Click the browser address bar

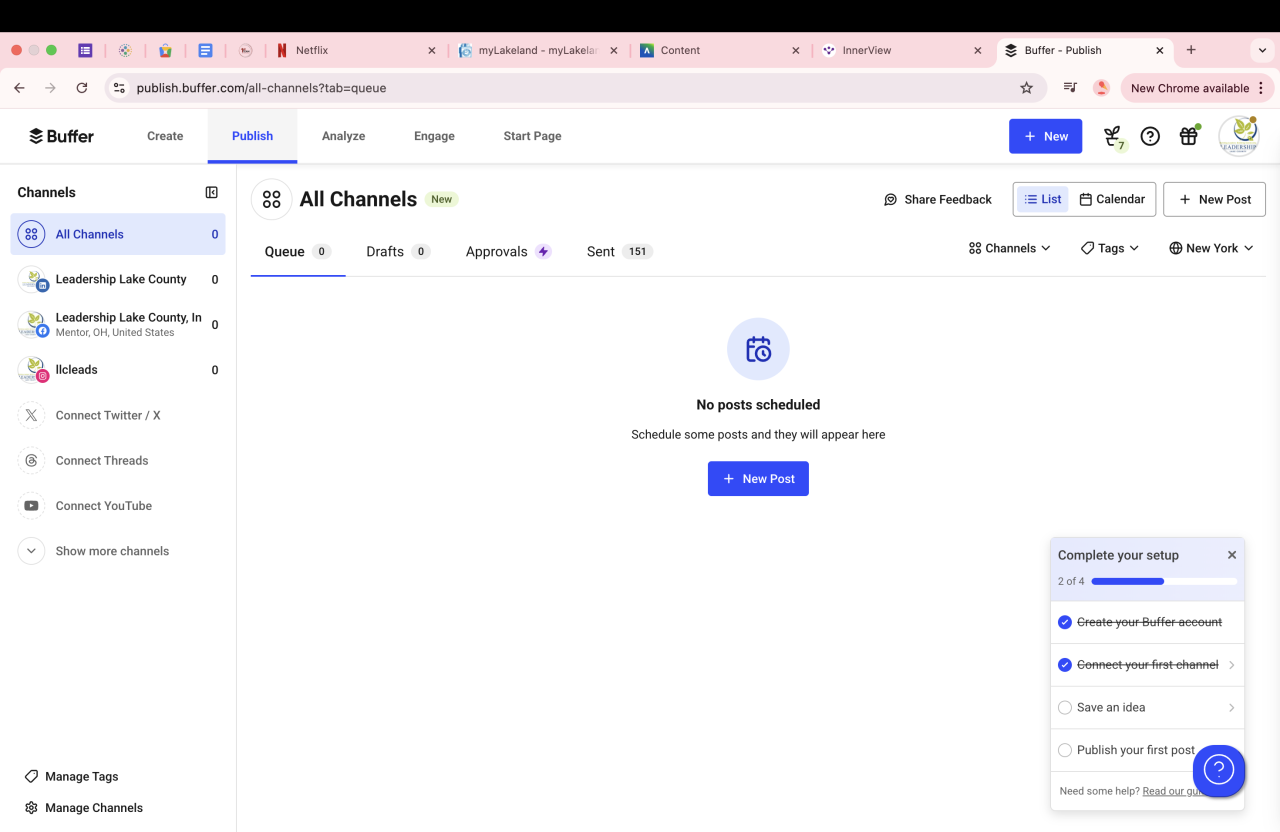point(570,88)
